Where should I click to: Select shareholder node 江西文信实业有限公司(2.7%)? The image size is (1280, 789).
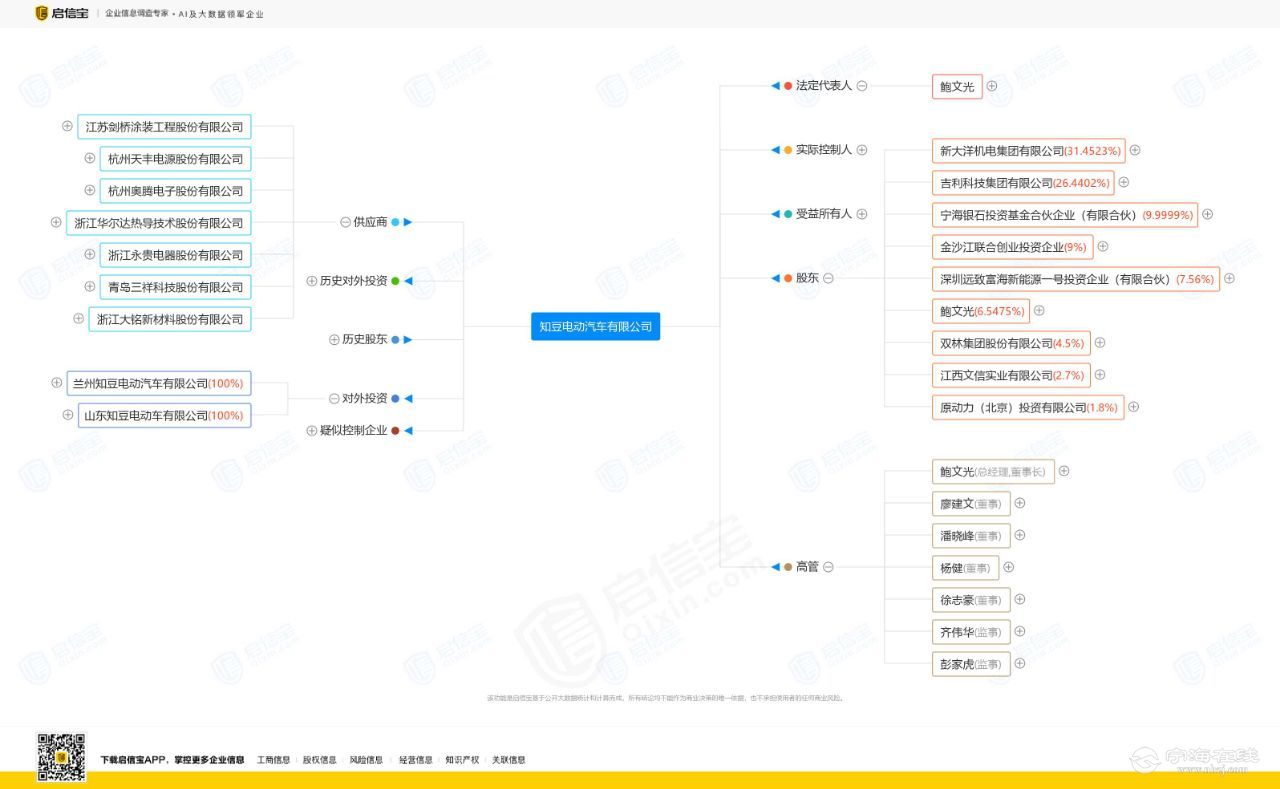click(x=1011, y=375)
